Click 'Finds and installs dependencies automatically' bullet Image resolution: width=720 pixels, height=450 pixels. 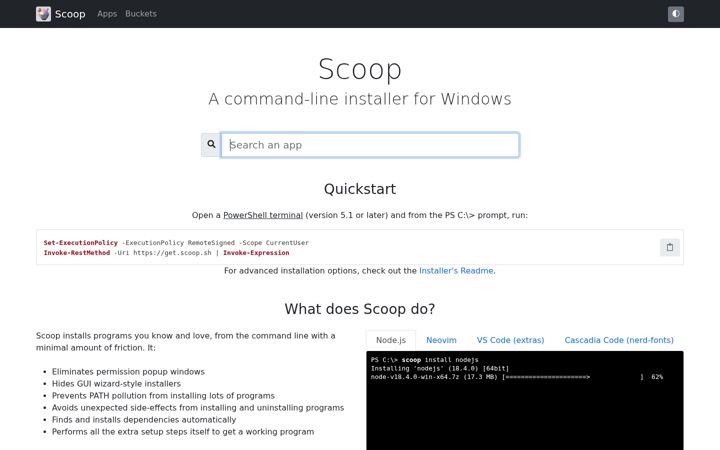(x=144, y=419)
